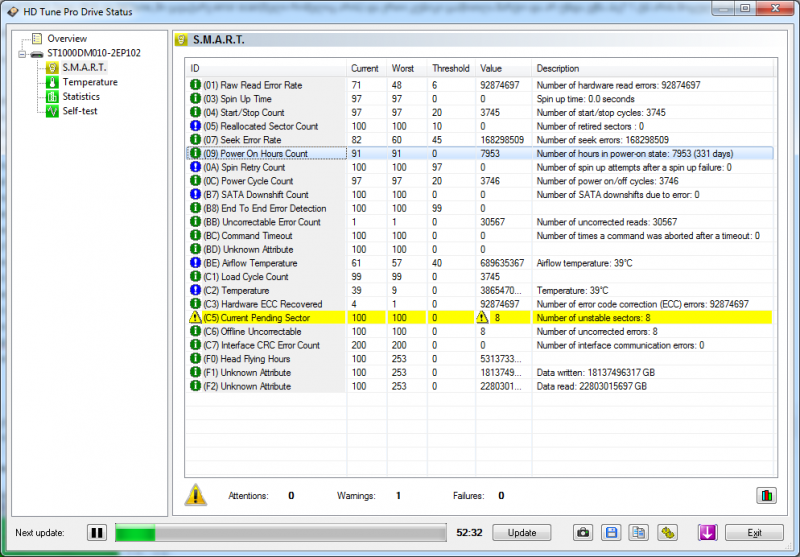Select the Reallocated Sector Count row
The width and height of the screenshot is (800, 557).
260,126
